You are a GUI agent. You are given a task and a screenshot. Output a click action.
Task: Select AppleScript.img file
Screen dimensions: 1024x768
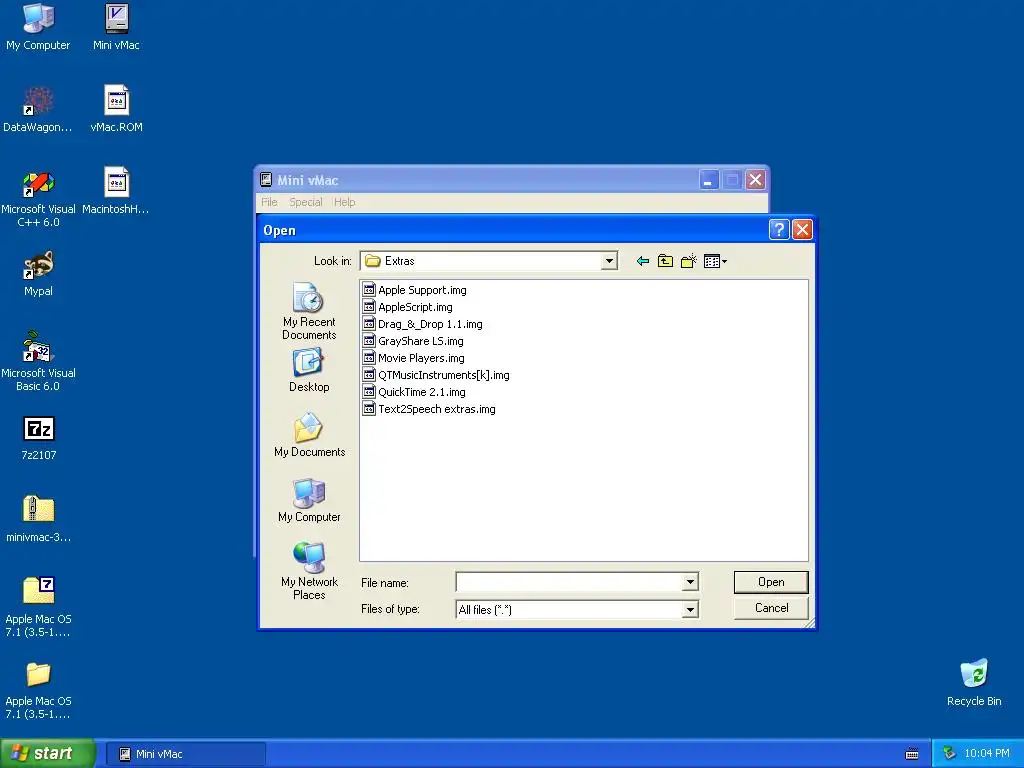click(x=408, y=307)
